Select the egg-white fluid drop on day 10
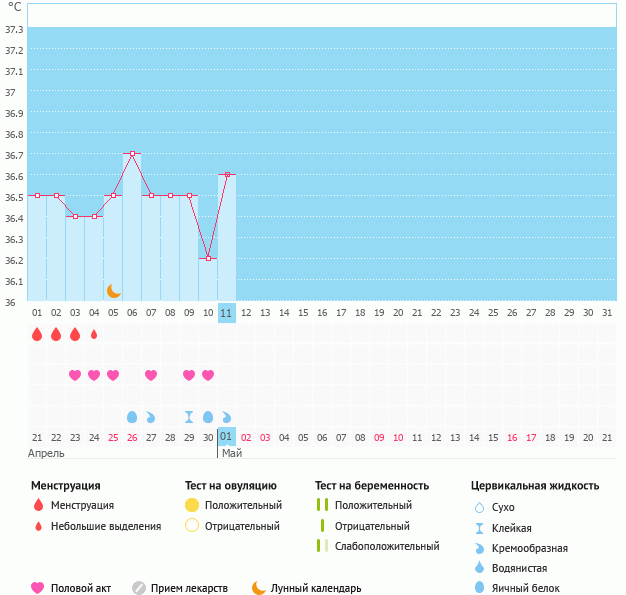Screen dimensions: 626x595 (x=208, y=416)
